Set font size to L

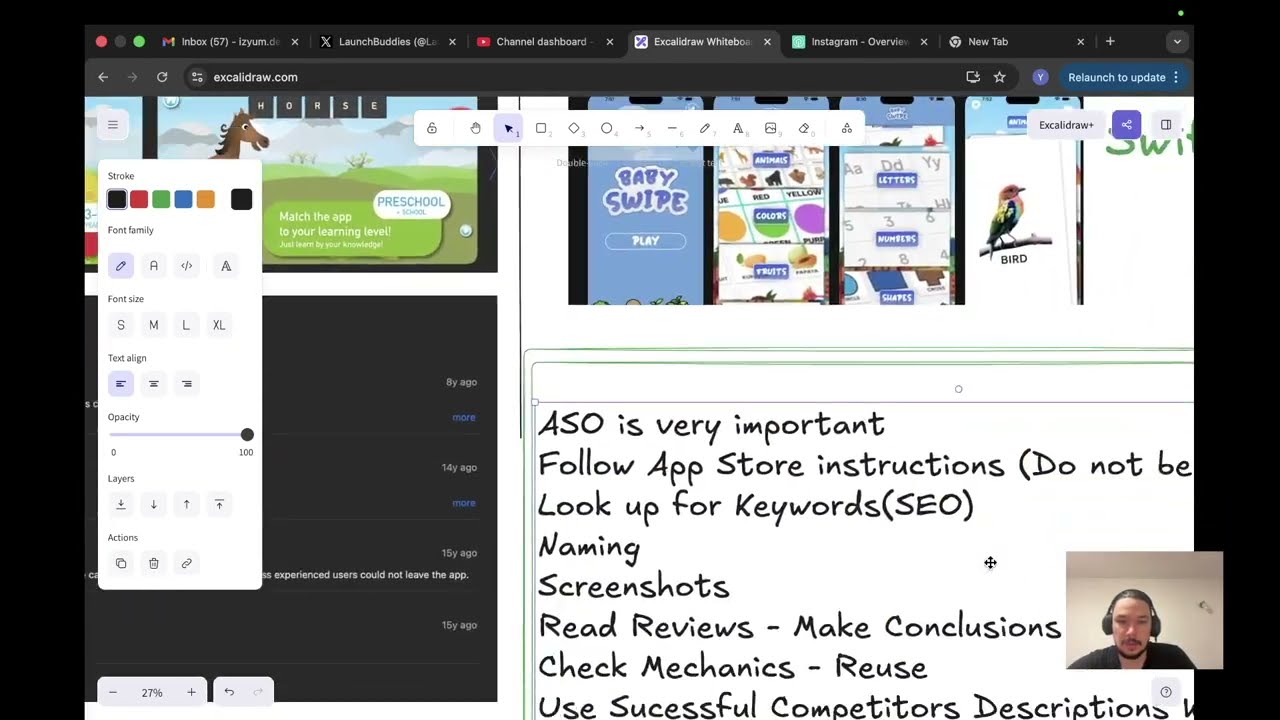pyautogui.click(x=186, y=325)
